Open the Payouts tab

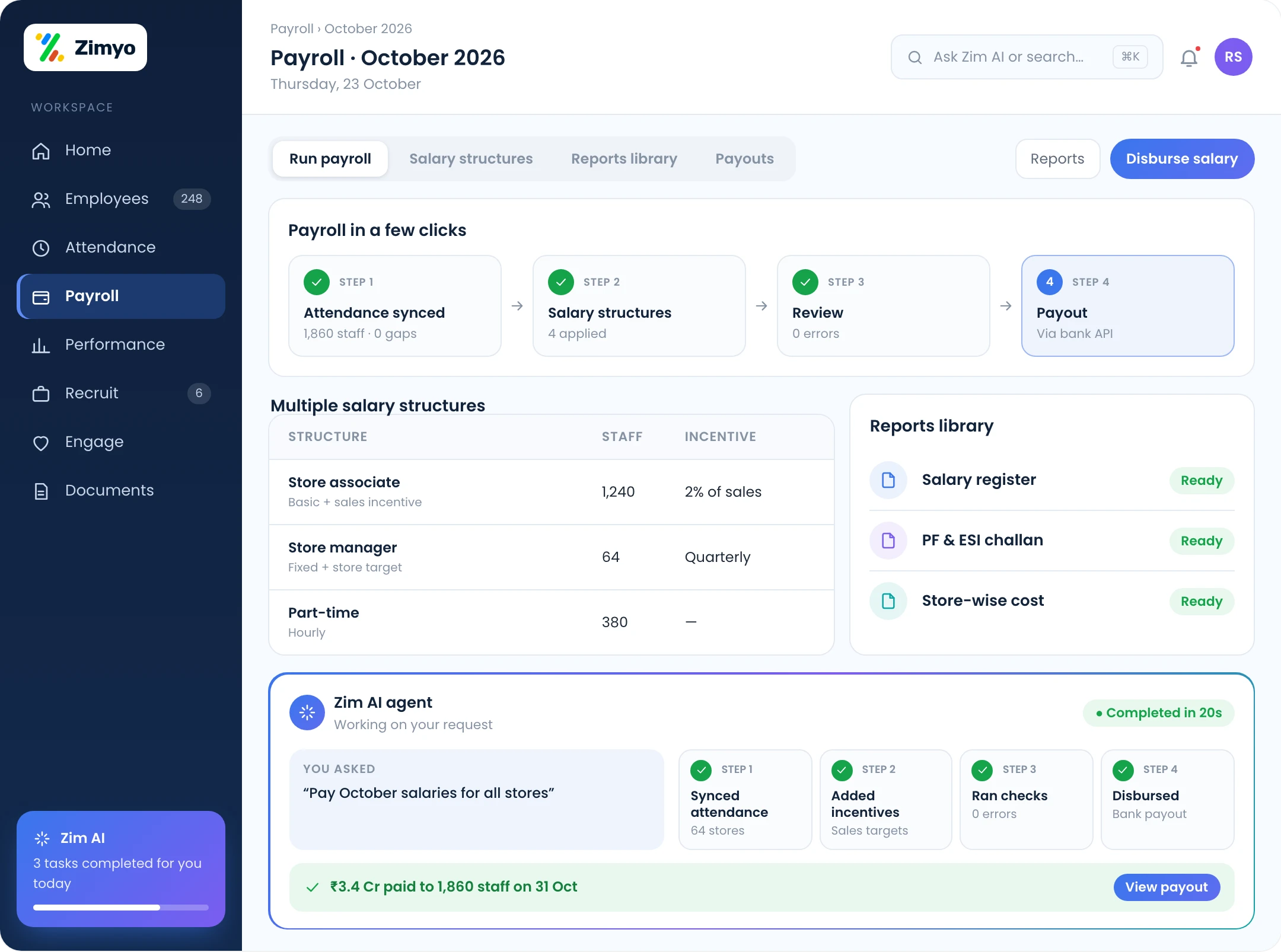tap(744, 159)
